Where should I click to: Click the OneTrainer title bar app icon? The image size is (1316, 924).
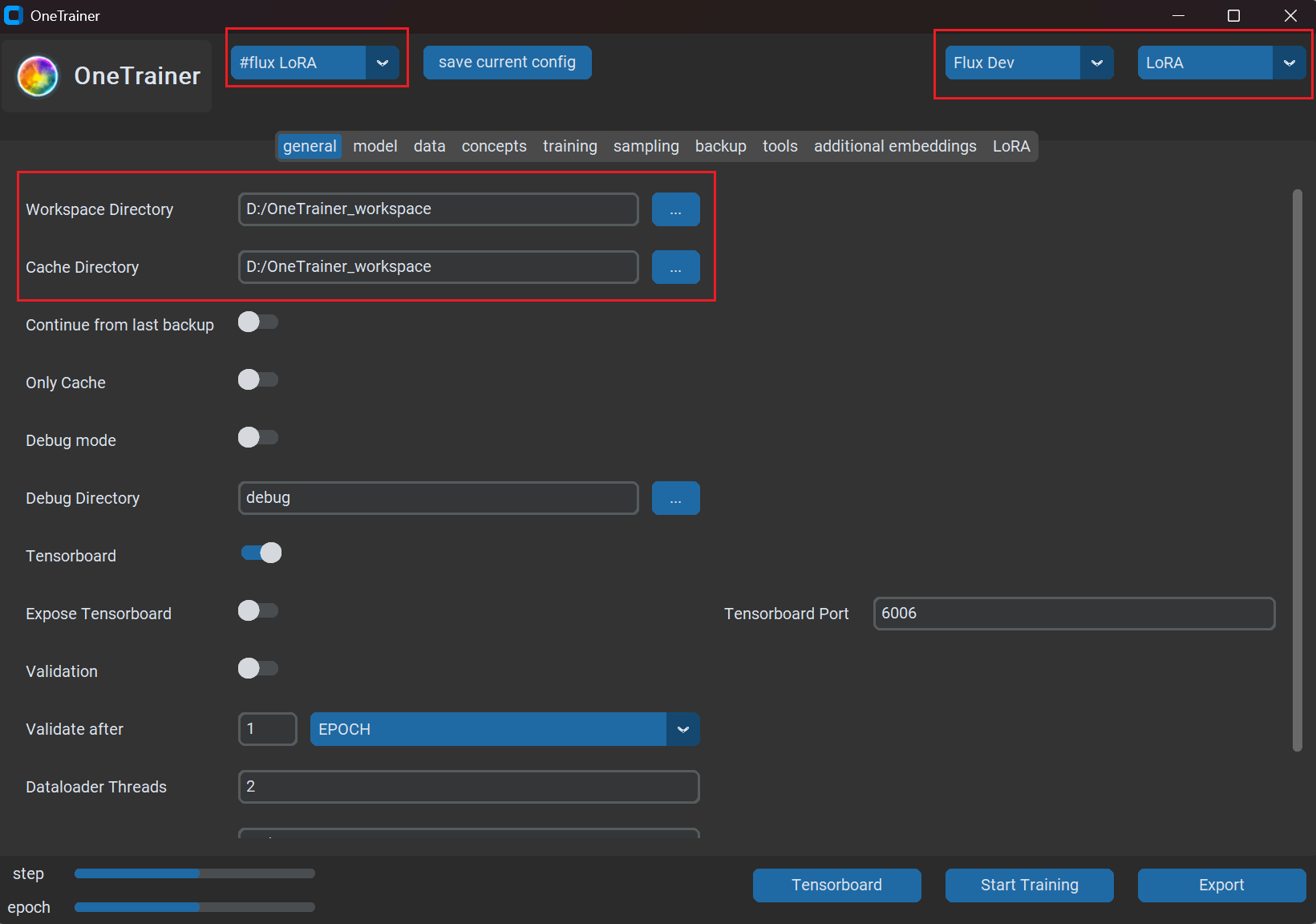click(x=14, y=15)
